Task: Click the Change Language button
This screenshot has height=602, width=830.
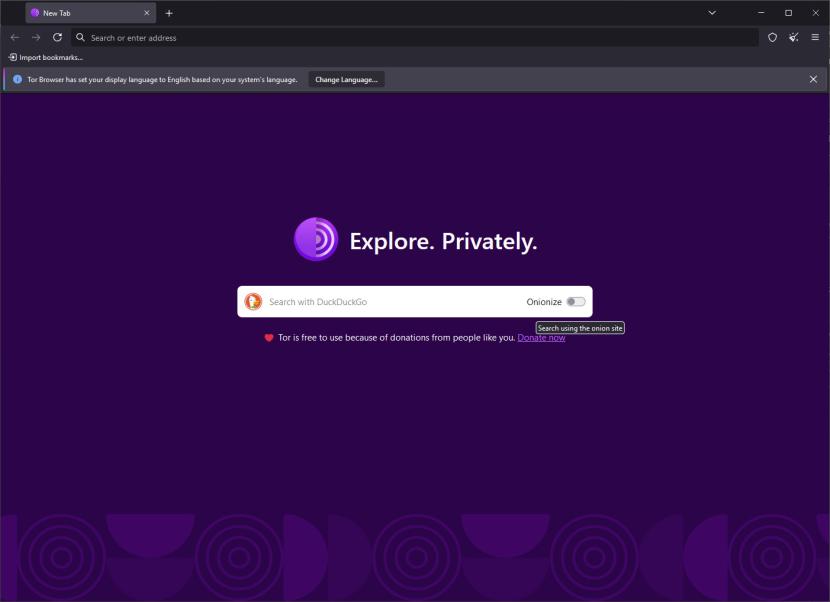Action: [x=346, y=79]
